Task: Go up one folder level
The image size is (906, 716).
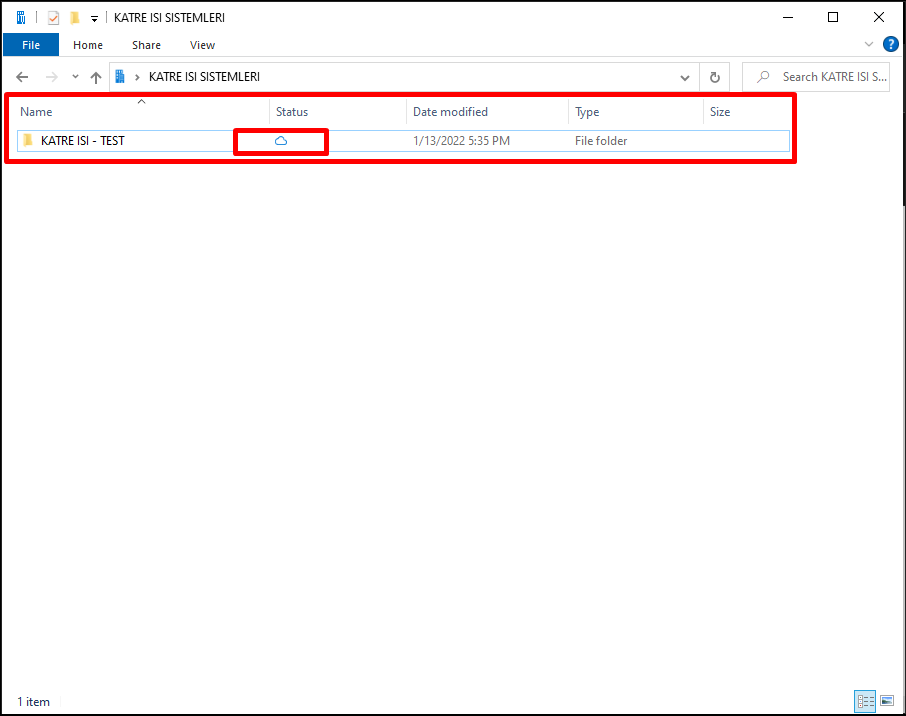Action: (96, 77)
